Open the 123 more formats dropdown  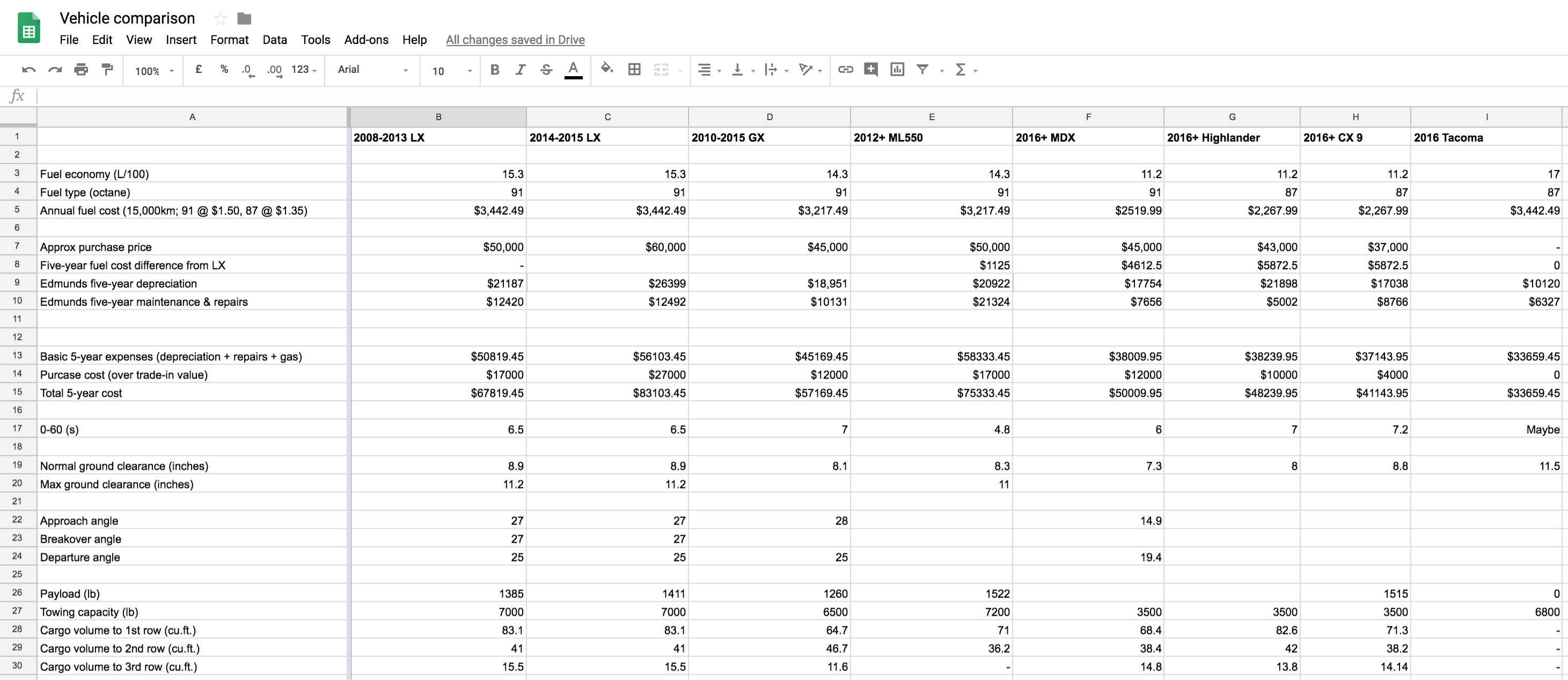[304, 70]
